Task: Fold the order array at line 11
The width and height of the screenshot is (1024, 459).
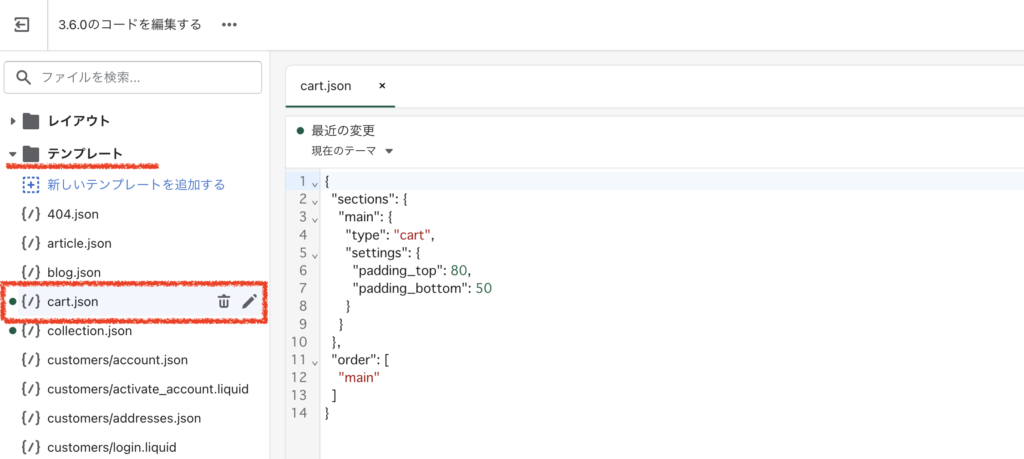Action: coord(315,360)
